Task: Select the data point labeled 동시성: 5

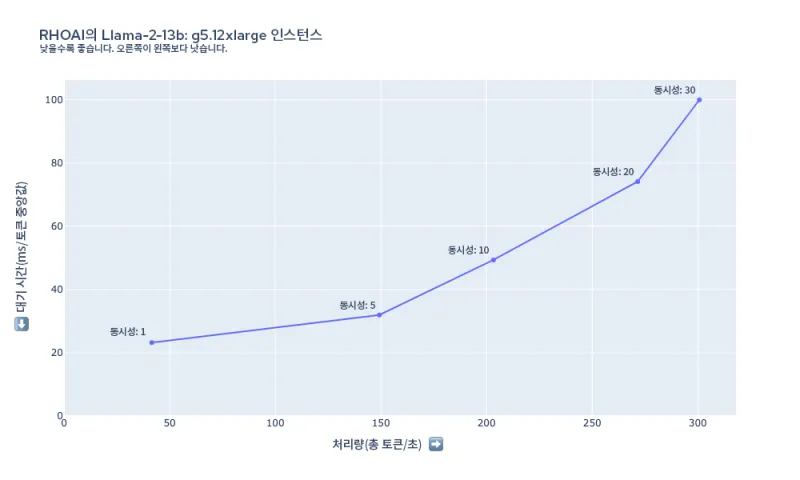Action: click(x=379, y=315)
